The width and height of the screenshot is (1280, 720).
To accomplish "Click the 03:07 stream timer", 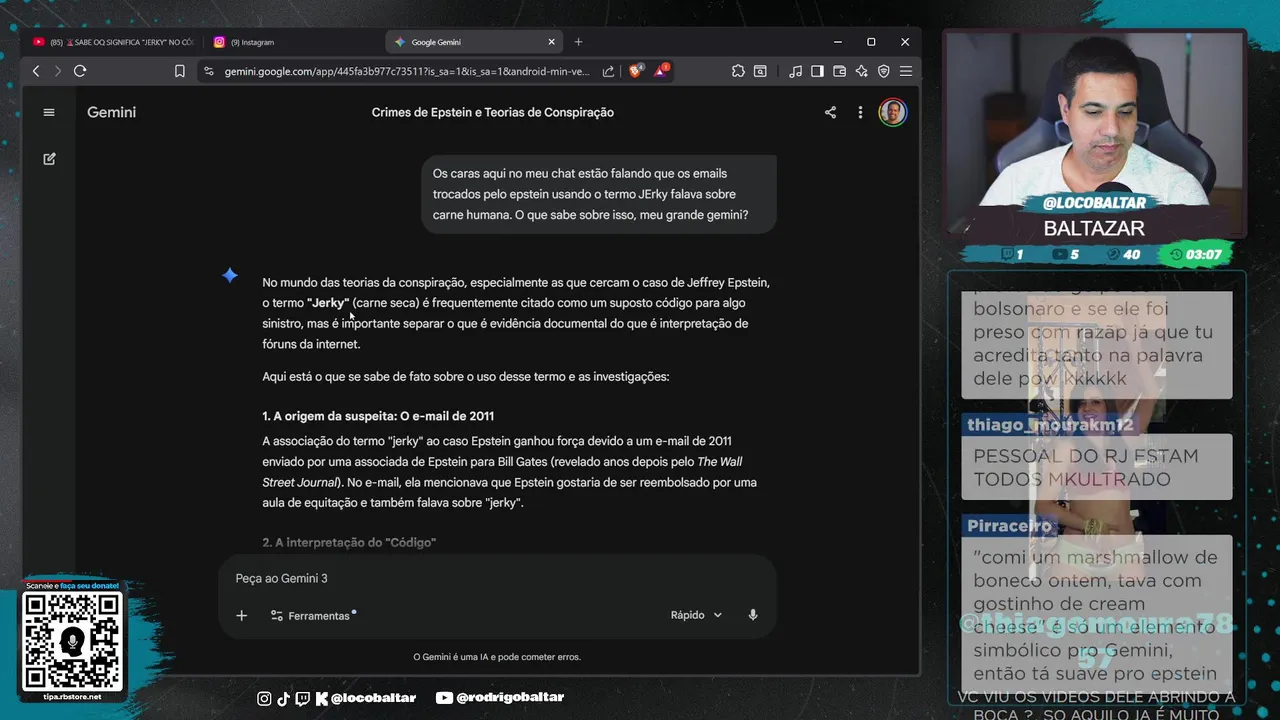I will pyautogui.click(x=1196, y=254).
